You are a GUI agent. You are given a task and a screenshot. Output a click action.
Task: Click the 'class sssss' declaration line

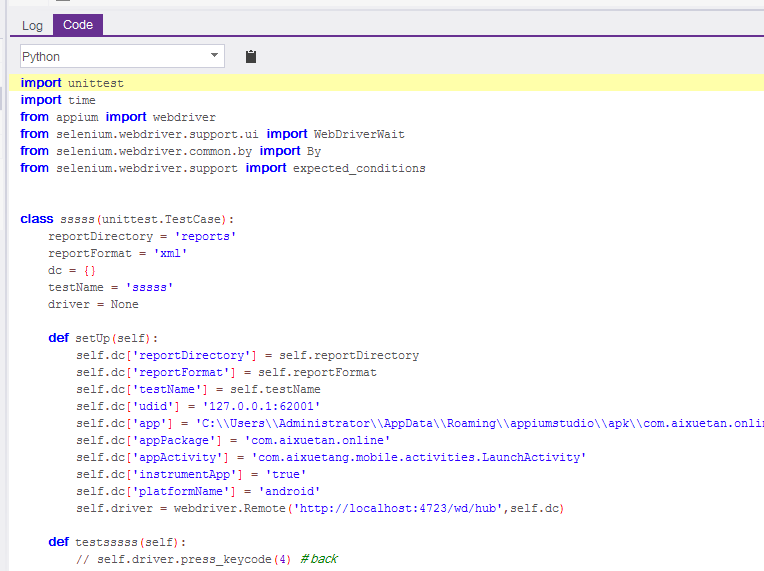(x=127, y=219)
